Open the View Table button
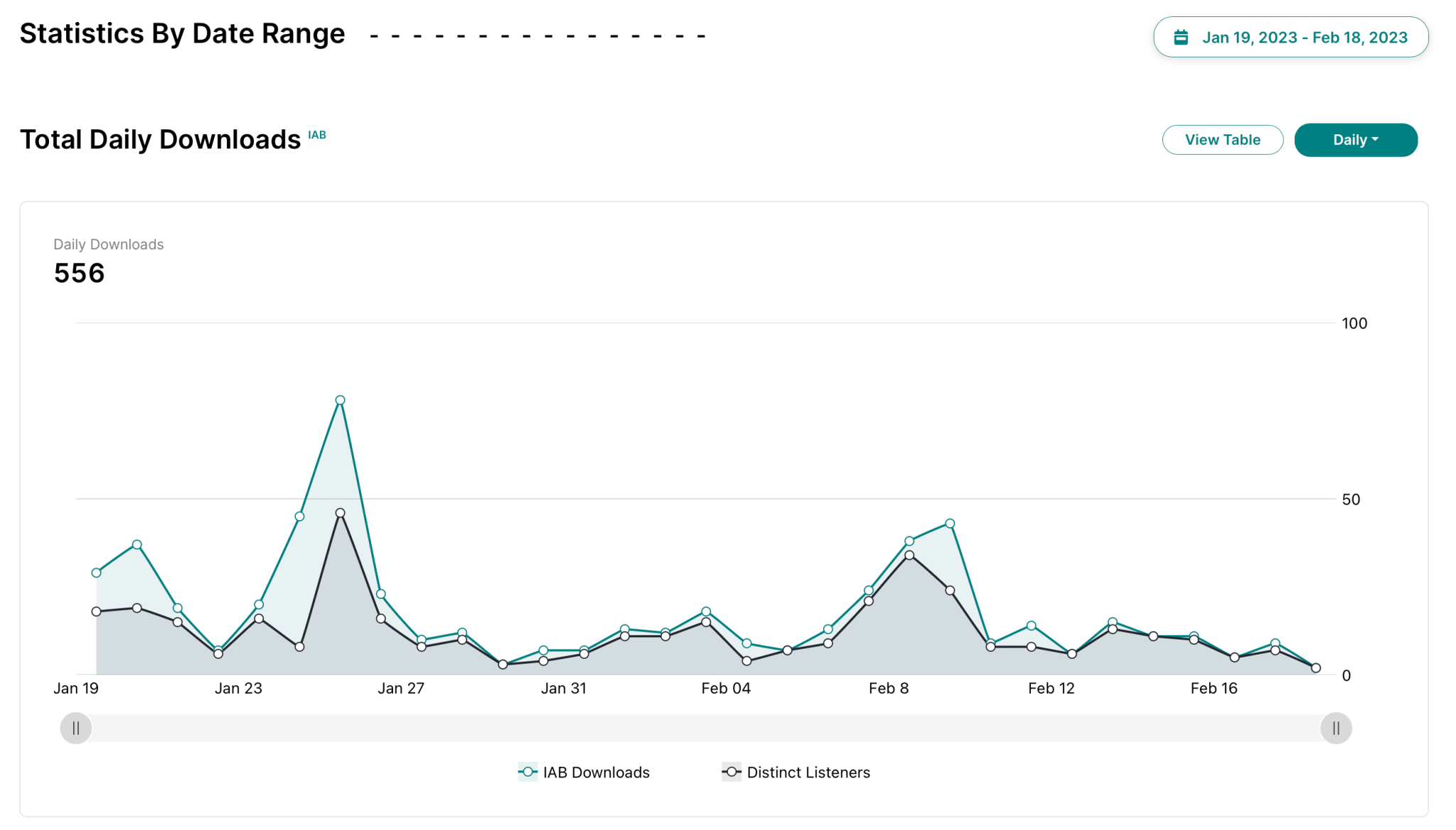1456x830 pixels. coord(1222,140)
